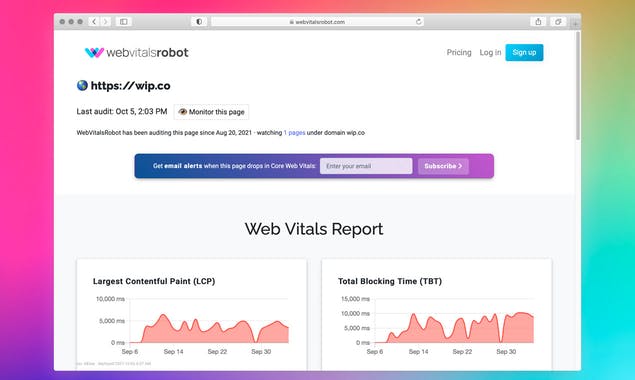Follow the '1 pages' link

tap(294, 132)
